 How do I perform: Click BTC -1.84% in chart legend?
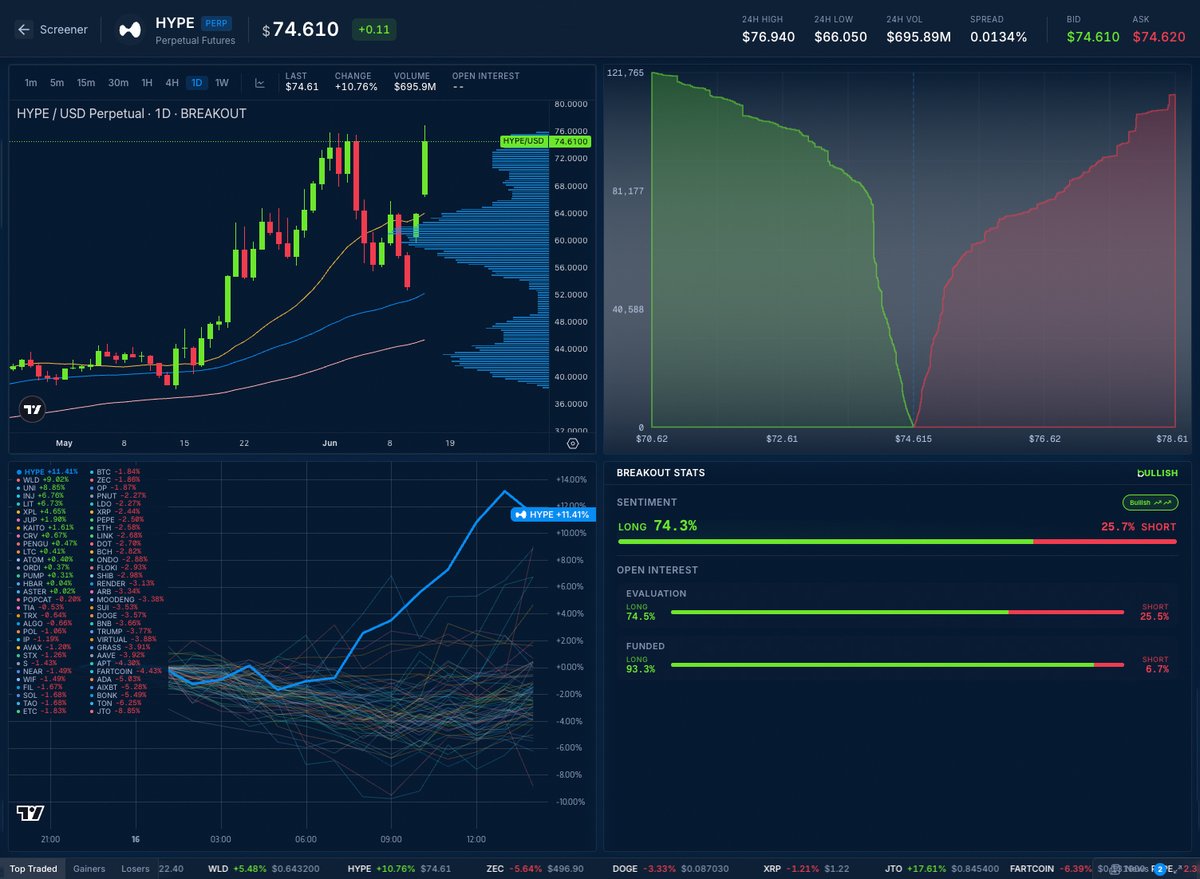pos(115,471)
